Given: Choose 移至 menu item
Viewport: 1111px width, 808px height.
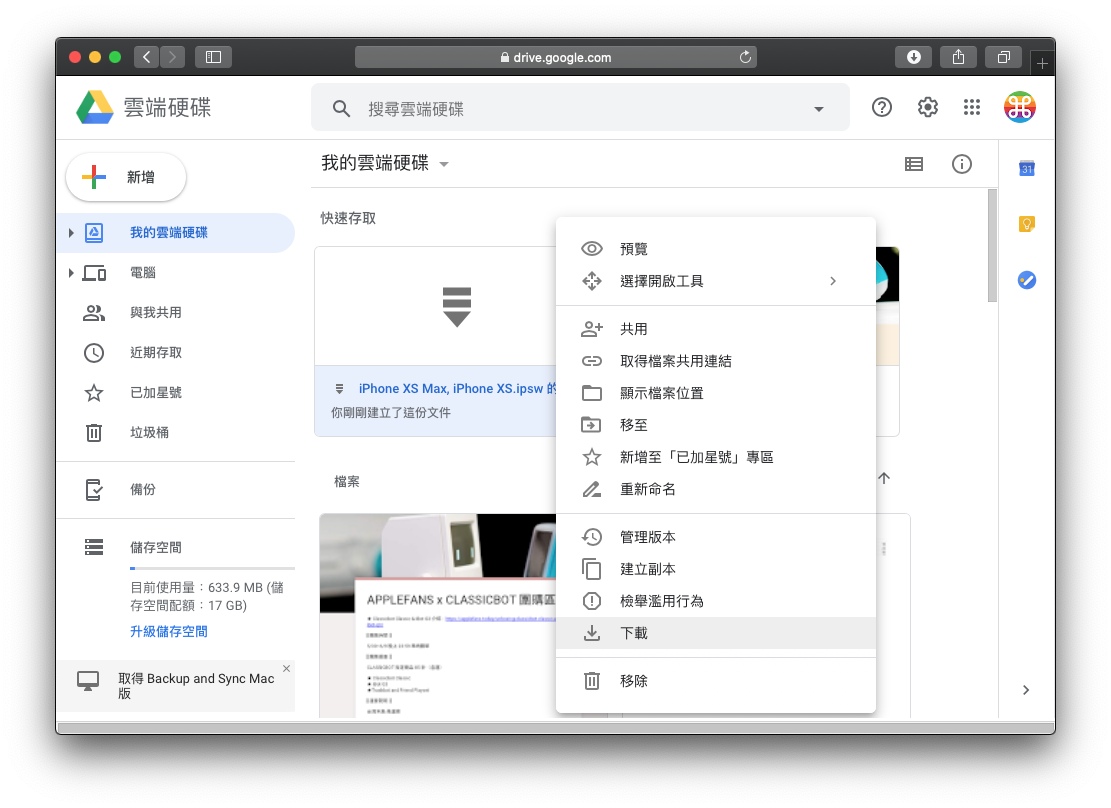Looking at the screenshot, I should [716, 425].
